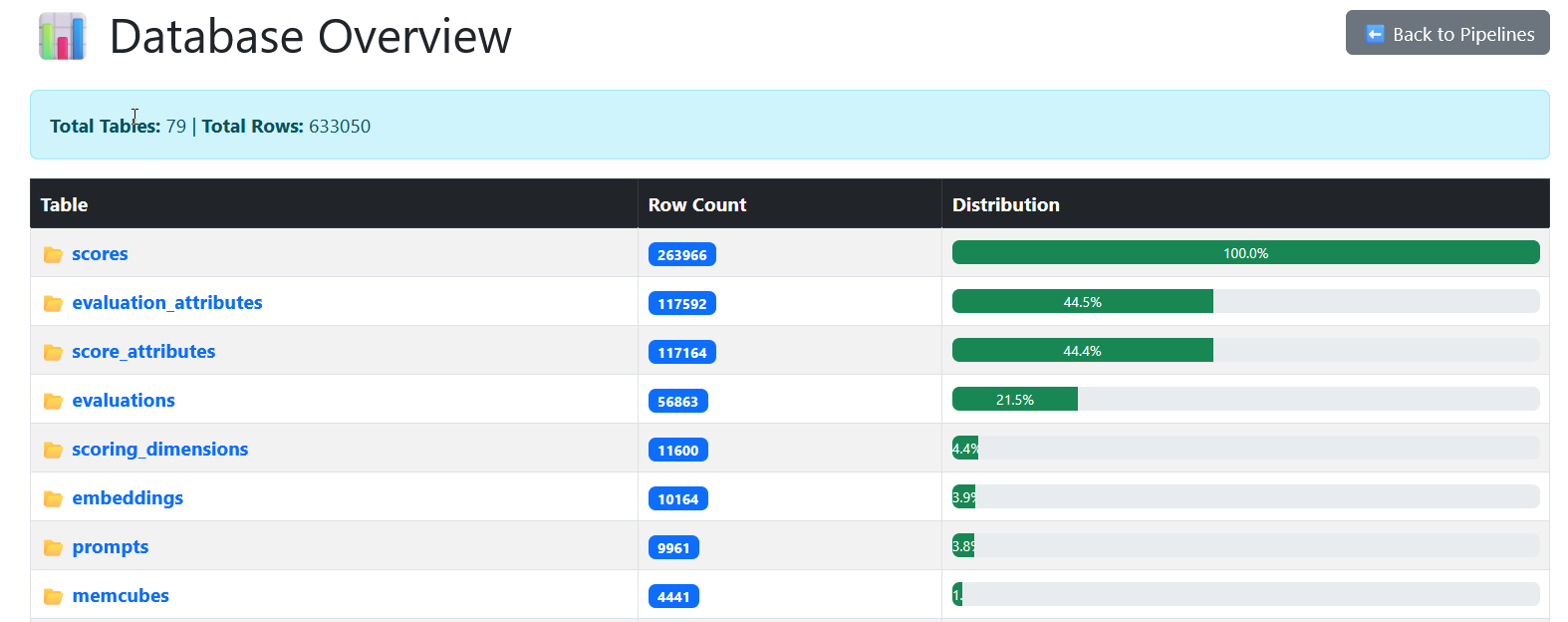The width and height of the screenshot is (1568, 622).
Task: Click the folder icon beside embeddings
Action: tap(53, 499)
